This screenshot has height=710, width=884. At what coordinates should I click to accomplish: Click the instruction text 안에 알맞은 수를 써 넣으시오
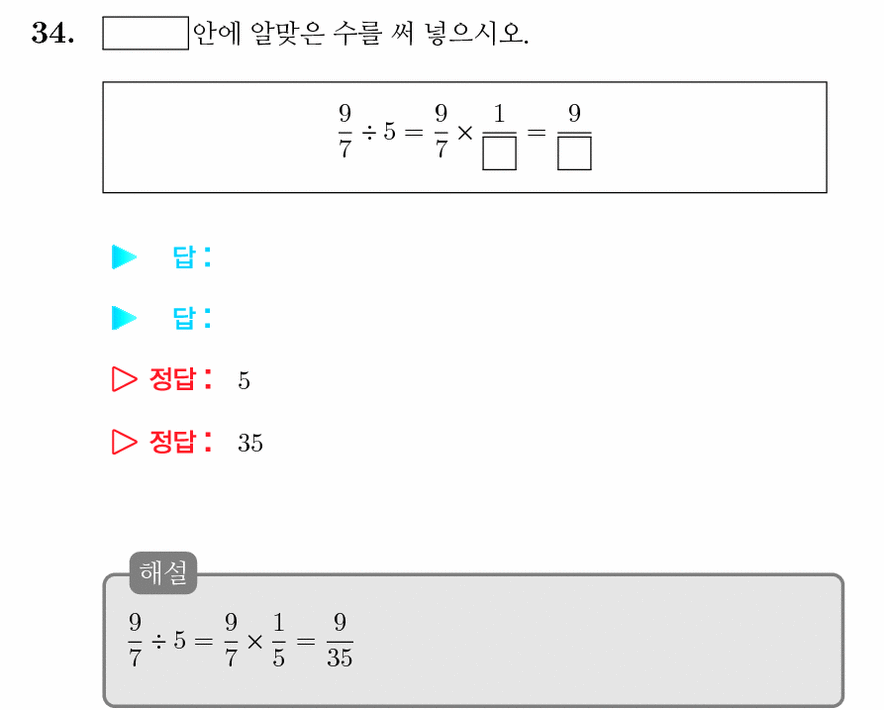tap(361, 33)
